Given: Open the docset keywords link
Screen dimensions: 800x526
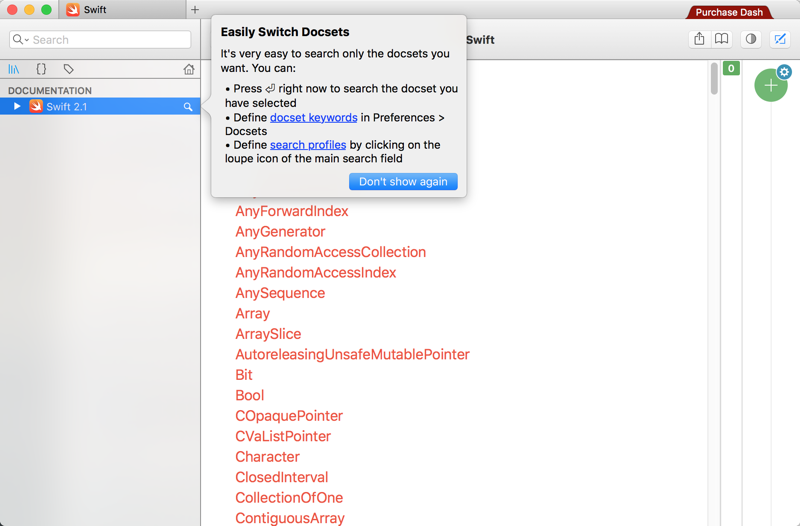Looking at the screenshot, I should (313, 117).
